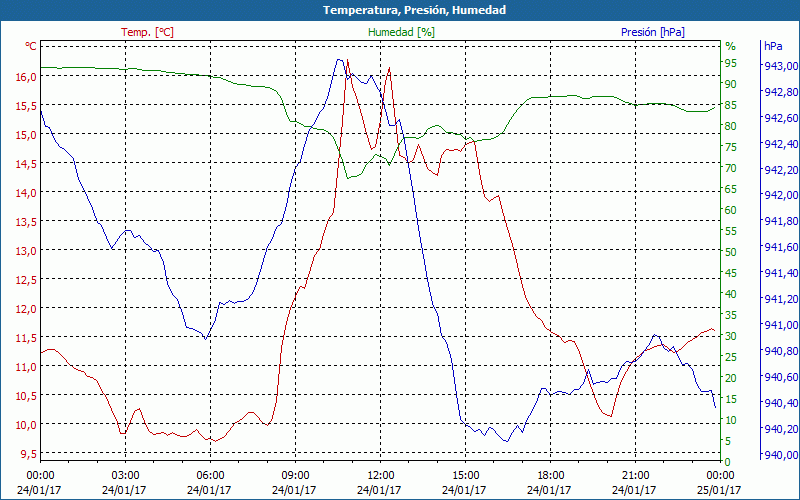Click the '9,5' temperature axis value
800x500 pixels.
(29, 454)
